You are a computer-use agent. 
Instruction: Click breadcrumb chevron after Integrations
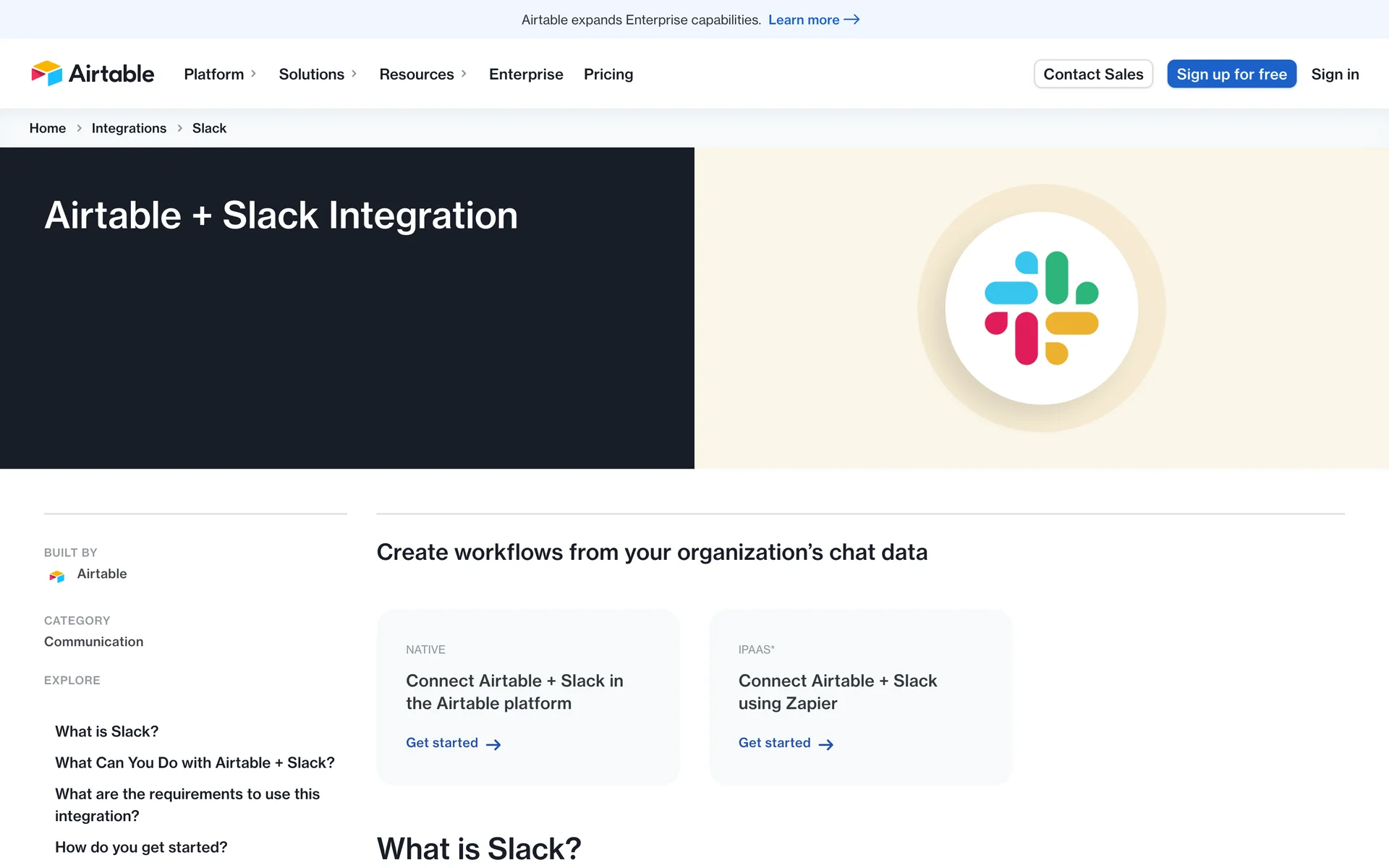click(x=179, y=128)
